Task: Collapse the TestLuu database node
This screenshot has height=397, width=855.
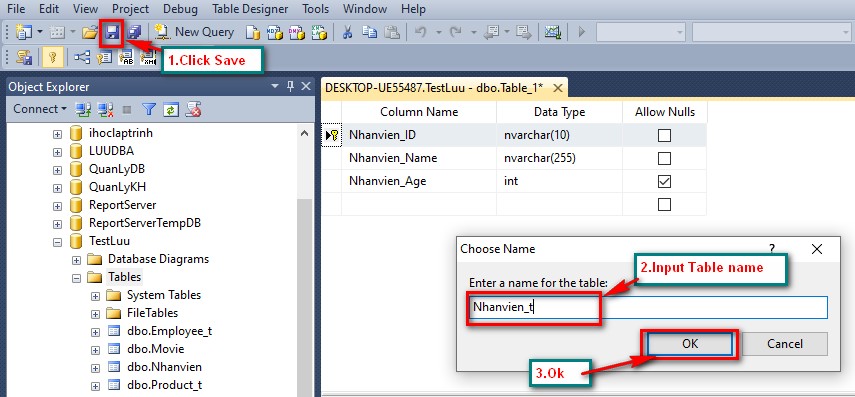Action: point(57,241)
